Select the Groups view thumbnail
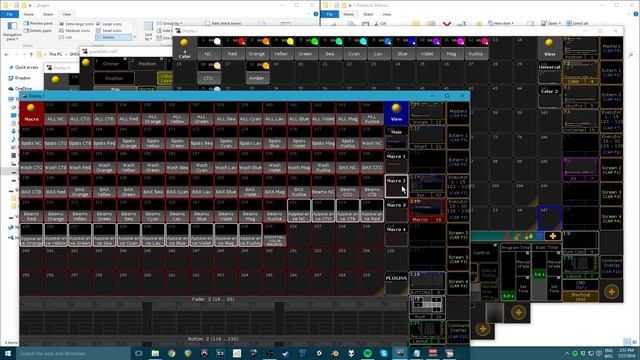Image resolution: width=640 pixels, height=360 pixels. click(x=427, y=113)
